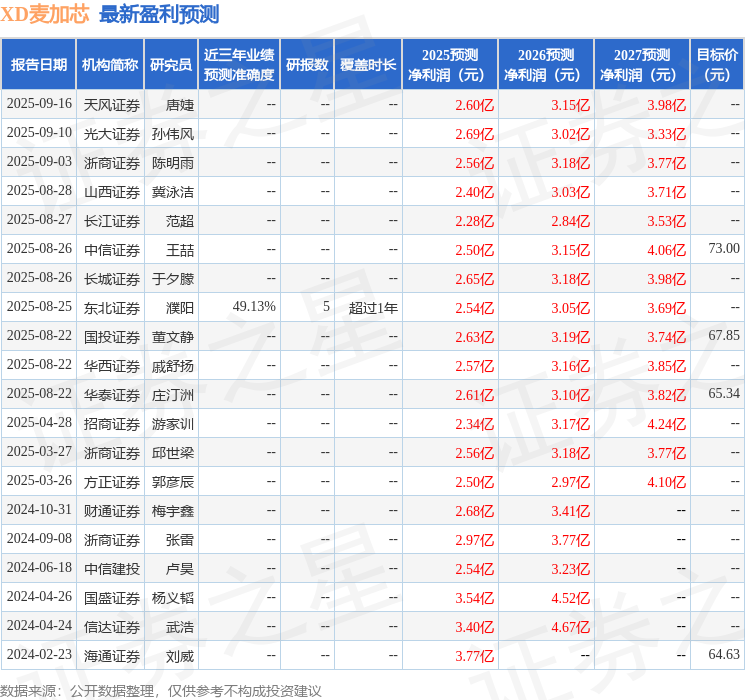This screenshot has width=745, height=700.
Task: Click the 目标价 column header
Action: (x=717, y=65)
